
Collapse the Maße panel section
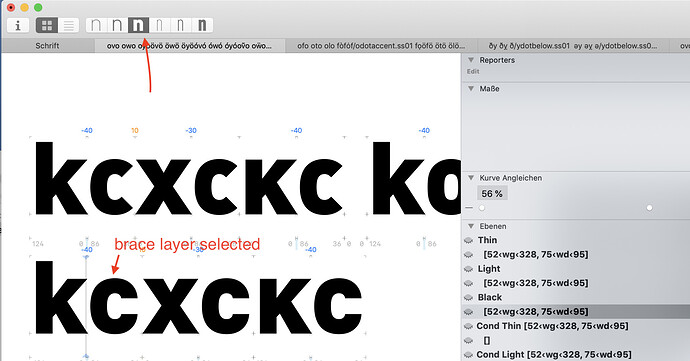coord(471,88)
